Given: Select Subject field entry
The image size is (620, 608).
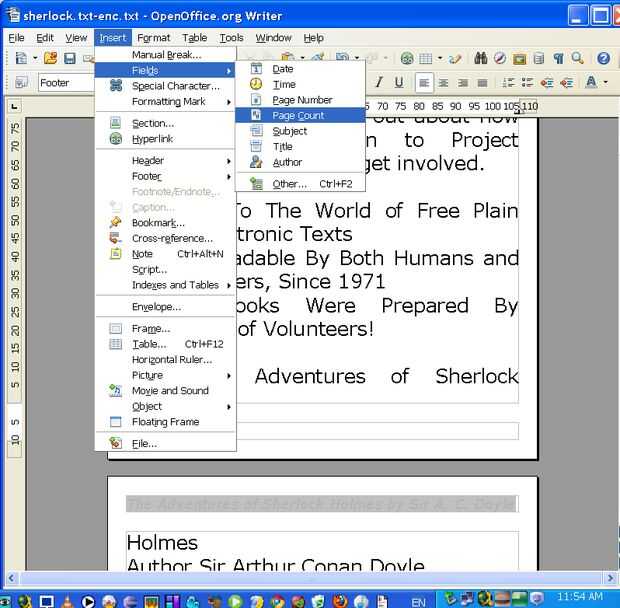Looking at the screenshot, I should (x=300, y=131).
